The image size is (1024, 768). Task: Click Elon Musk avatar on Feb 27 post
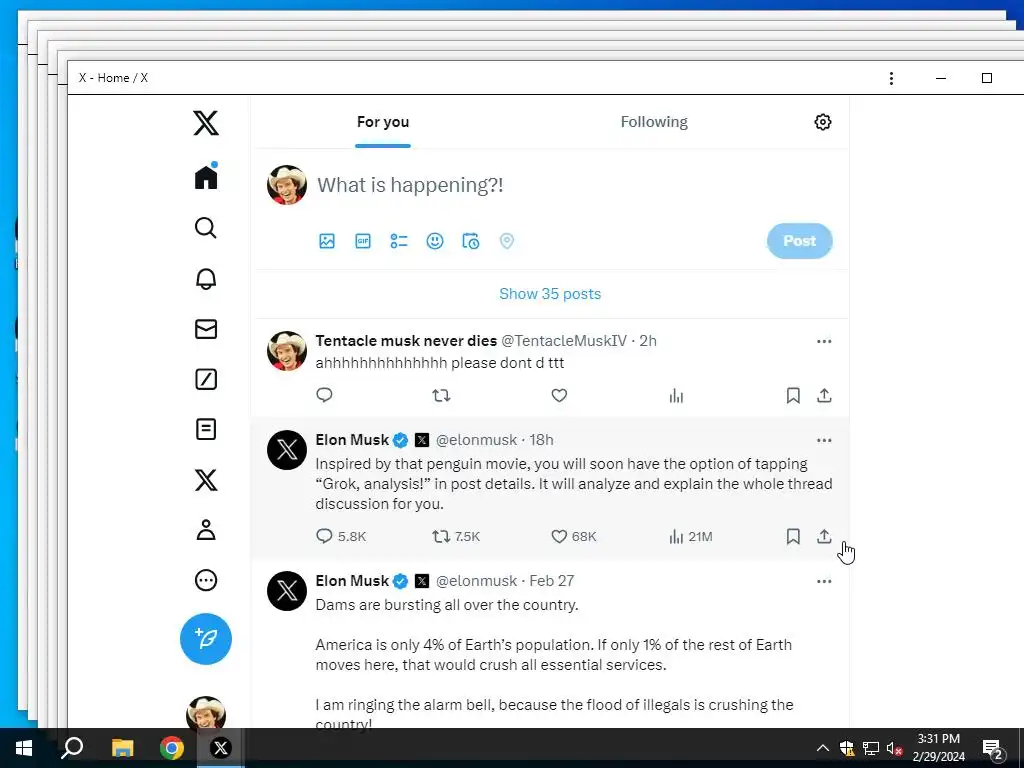point(287,591)
